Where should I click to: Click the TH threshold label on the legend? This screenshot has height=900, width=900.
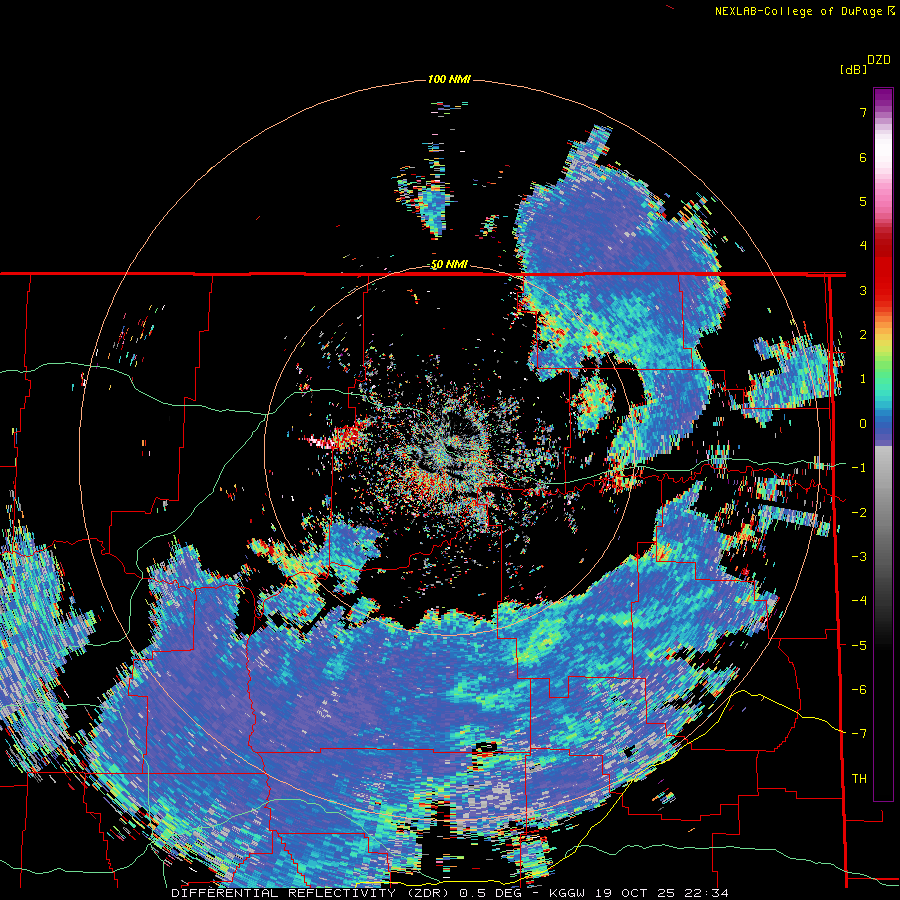pyautogui.click(x=859, y=779)
